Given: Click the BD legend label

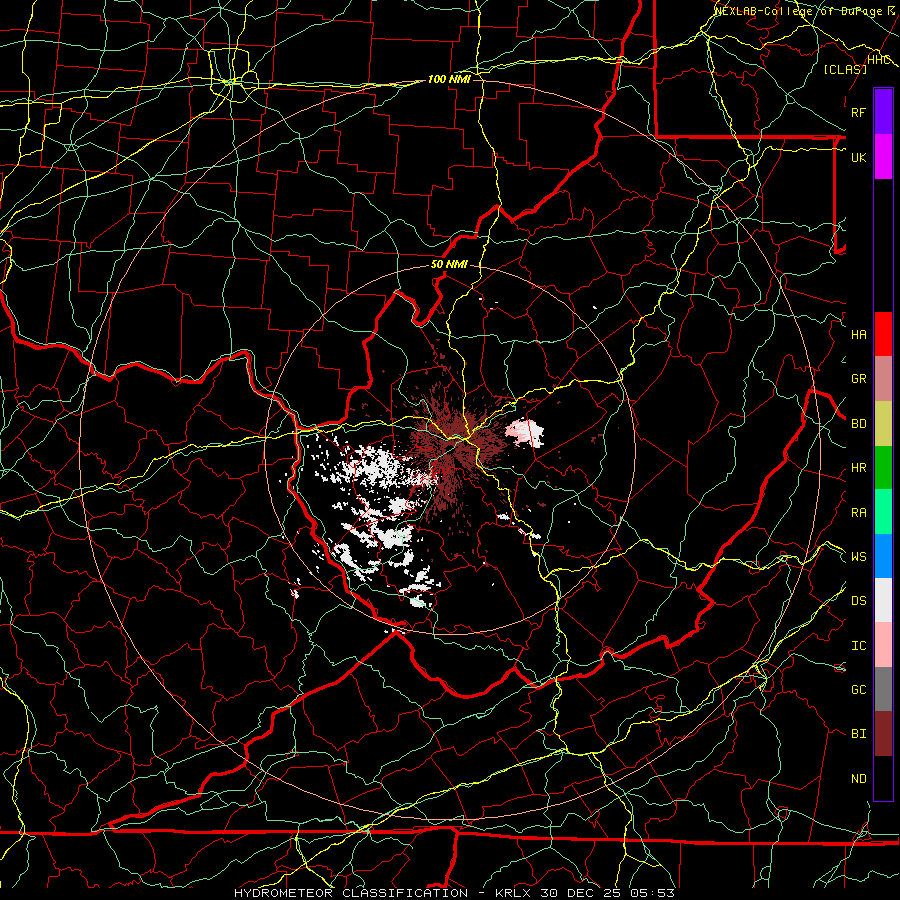Looking at the screenshot, I should tap(859, 424).
